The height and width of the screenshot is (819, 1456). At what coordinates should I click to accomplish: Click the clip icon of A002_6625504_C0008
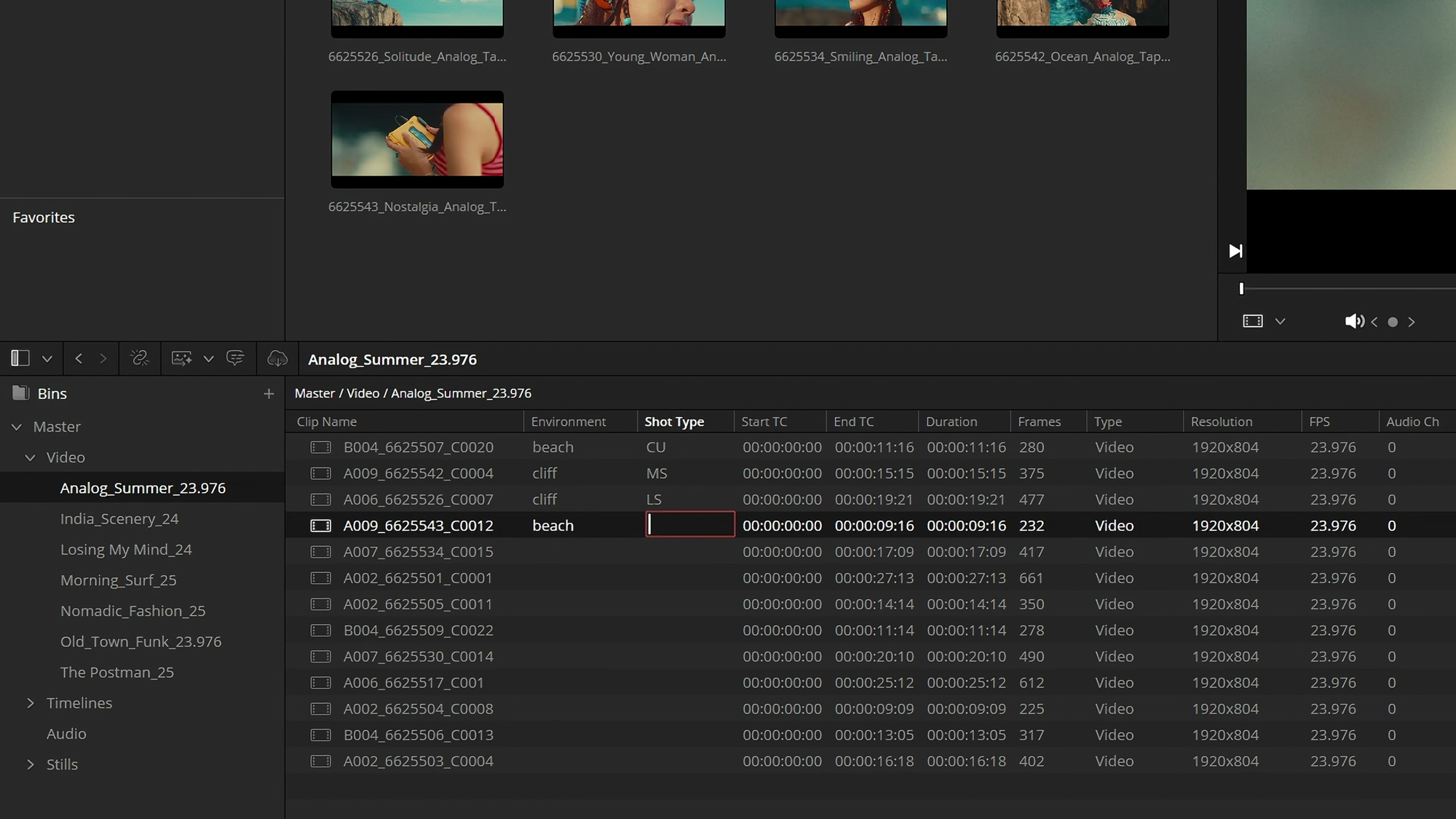point(320,709)
